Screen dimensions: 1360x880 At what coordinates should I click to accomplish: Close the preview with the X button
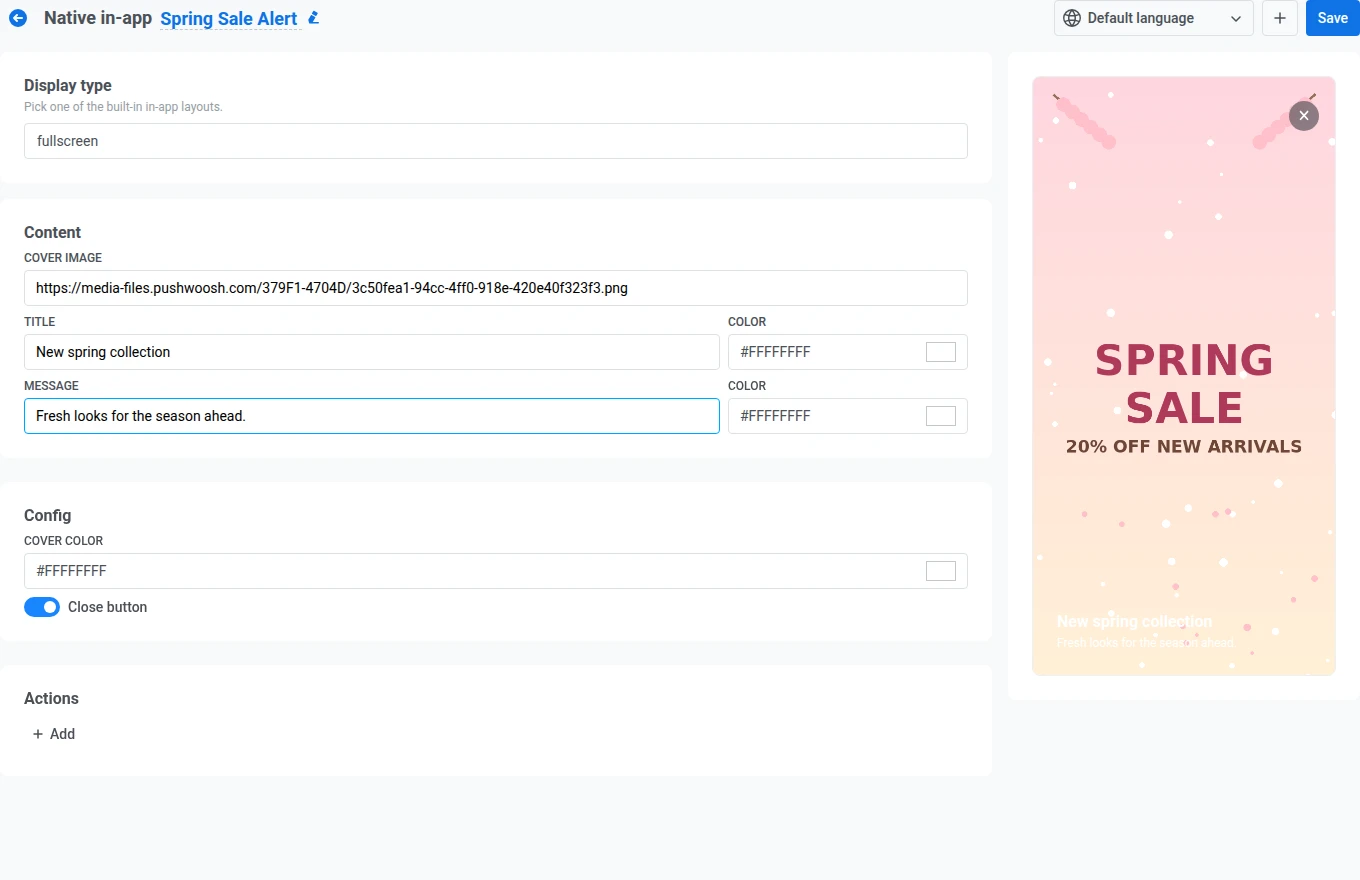(1303, 116)
